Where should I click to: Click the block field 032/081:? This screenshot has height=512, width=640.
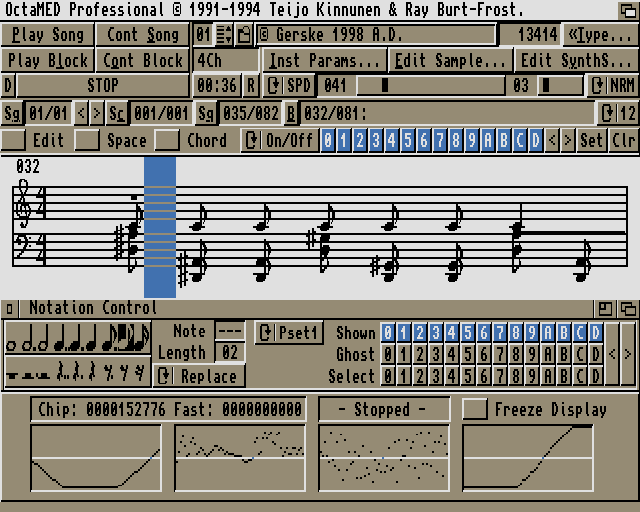point(447,113)
